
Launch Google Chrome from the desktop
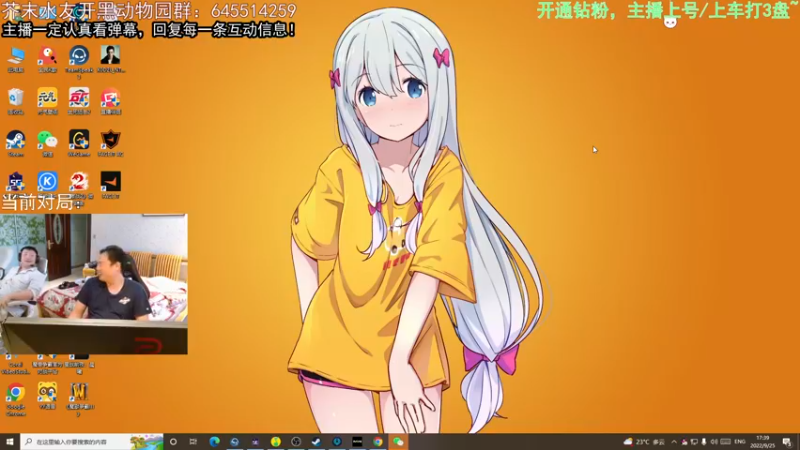16,393
